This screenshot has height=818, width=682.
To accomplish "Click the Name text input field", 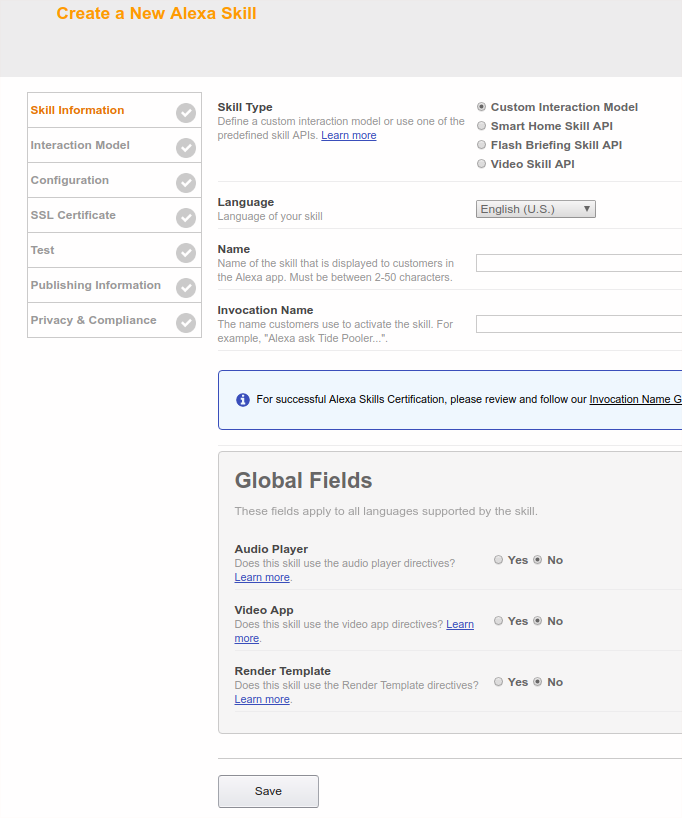I will [578, 263].
